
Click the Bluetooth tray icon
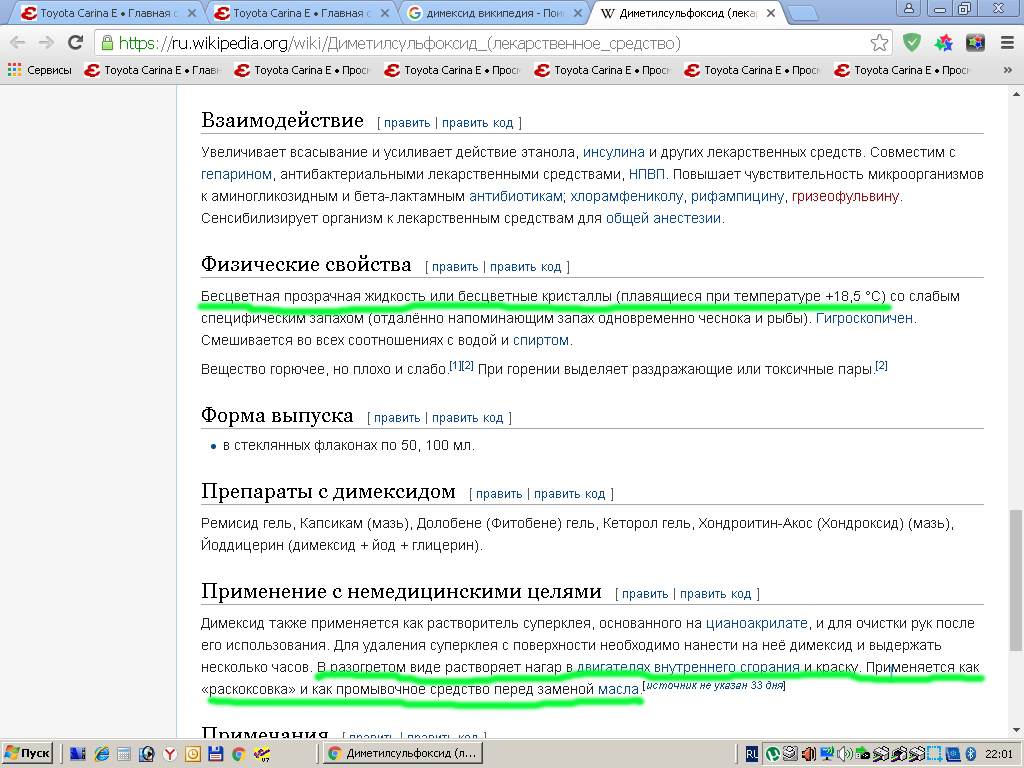point(969,753)
